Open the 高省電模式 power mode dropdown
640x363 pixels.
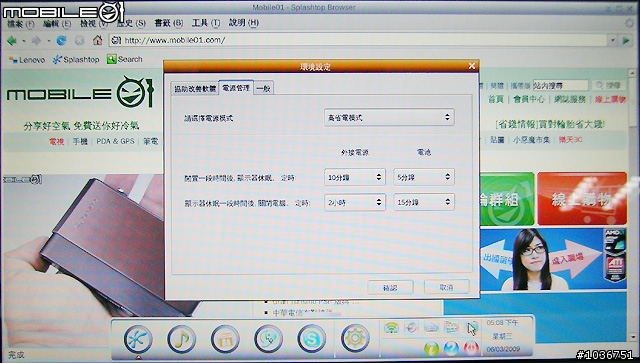389,118
